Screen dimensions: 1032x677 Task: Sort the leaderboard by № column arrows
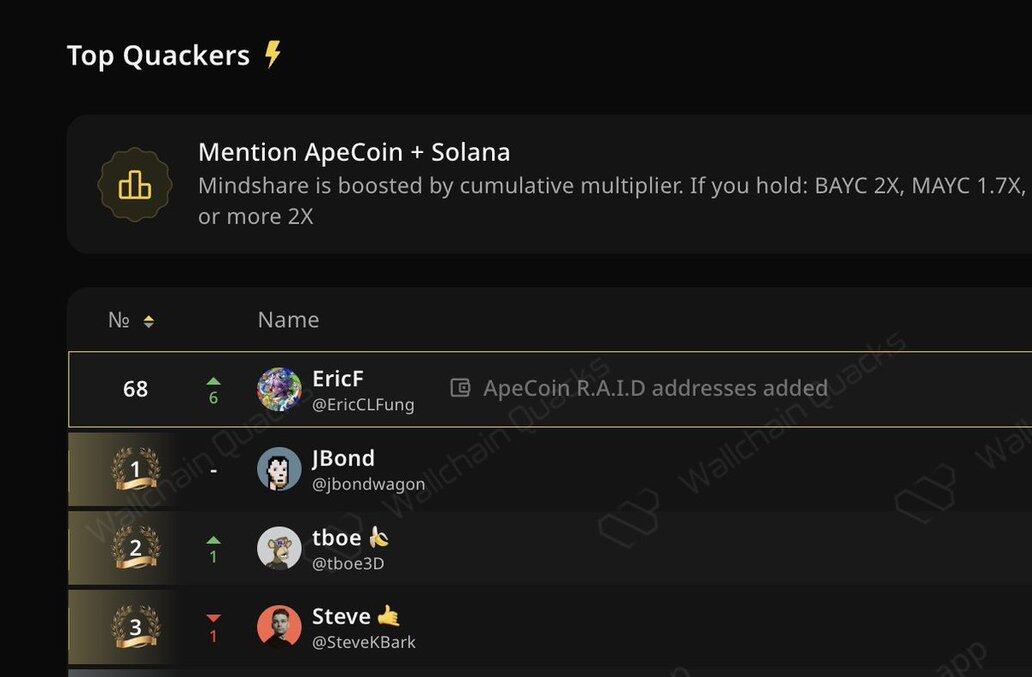tap(149, 321)
